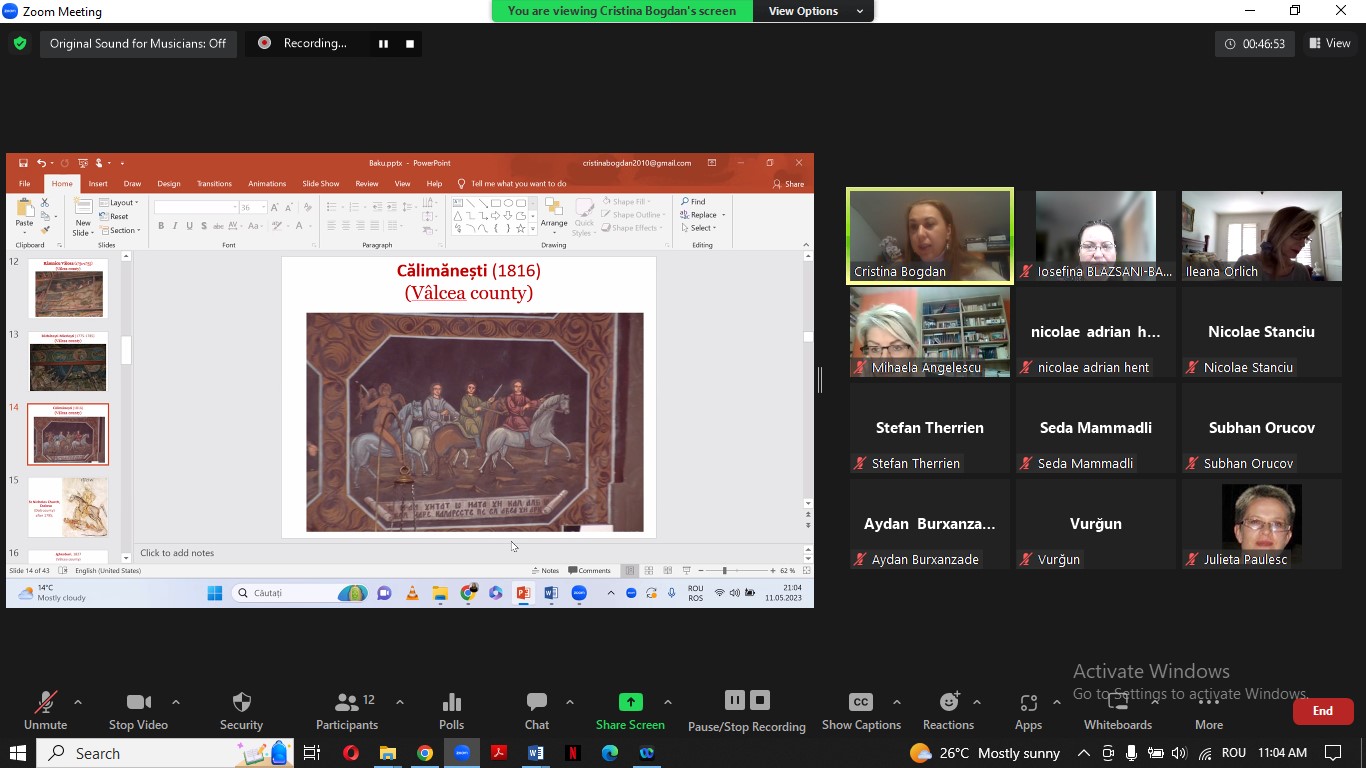
Task: Toggle Notes pane in PowerPoint status bar
Action: 545,571
